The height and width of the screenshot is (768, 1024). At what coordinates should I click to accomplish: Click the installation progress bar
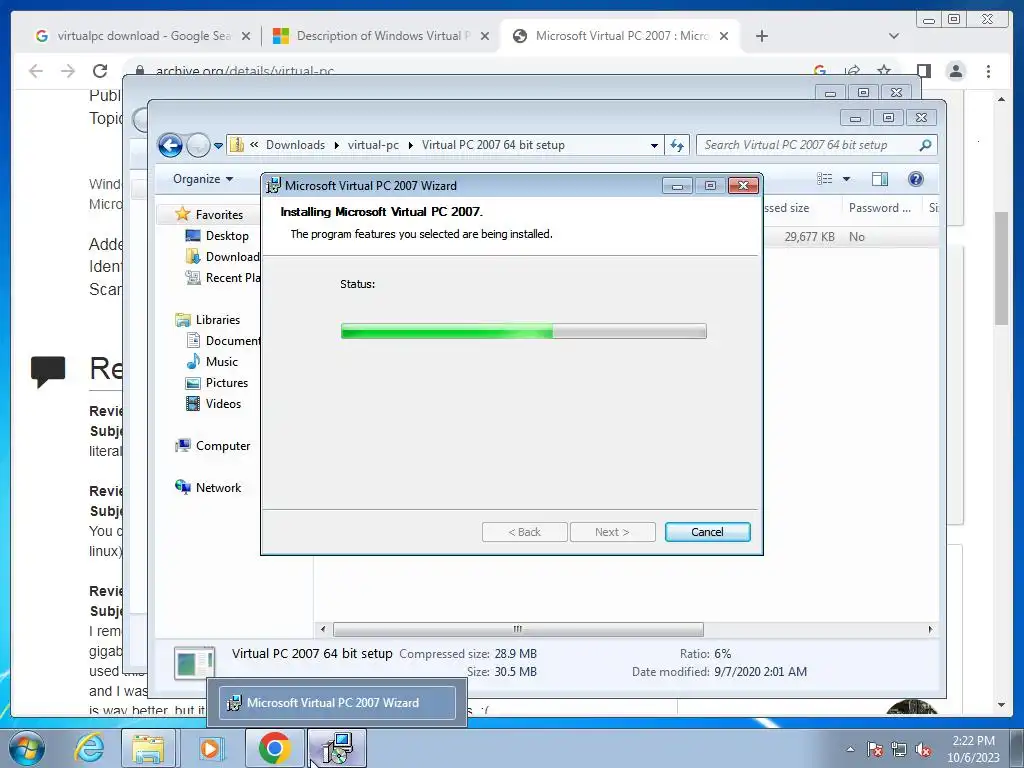point(523,331)
